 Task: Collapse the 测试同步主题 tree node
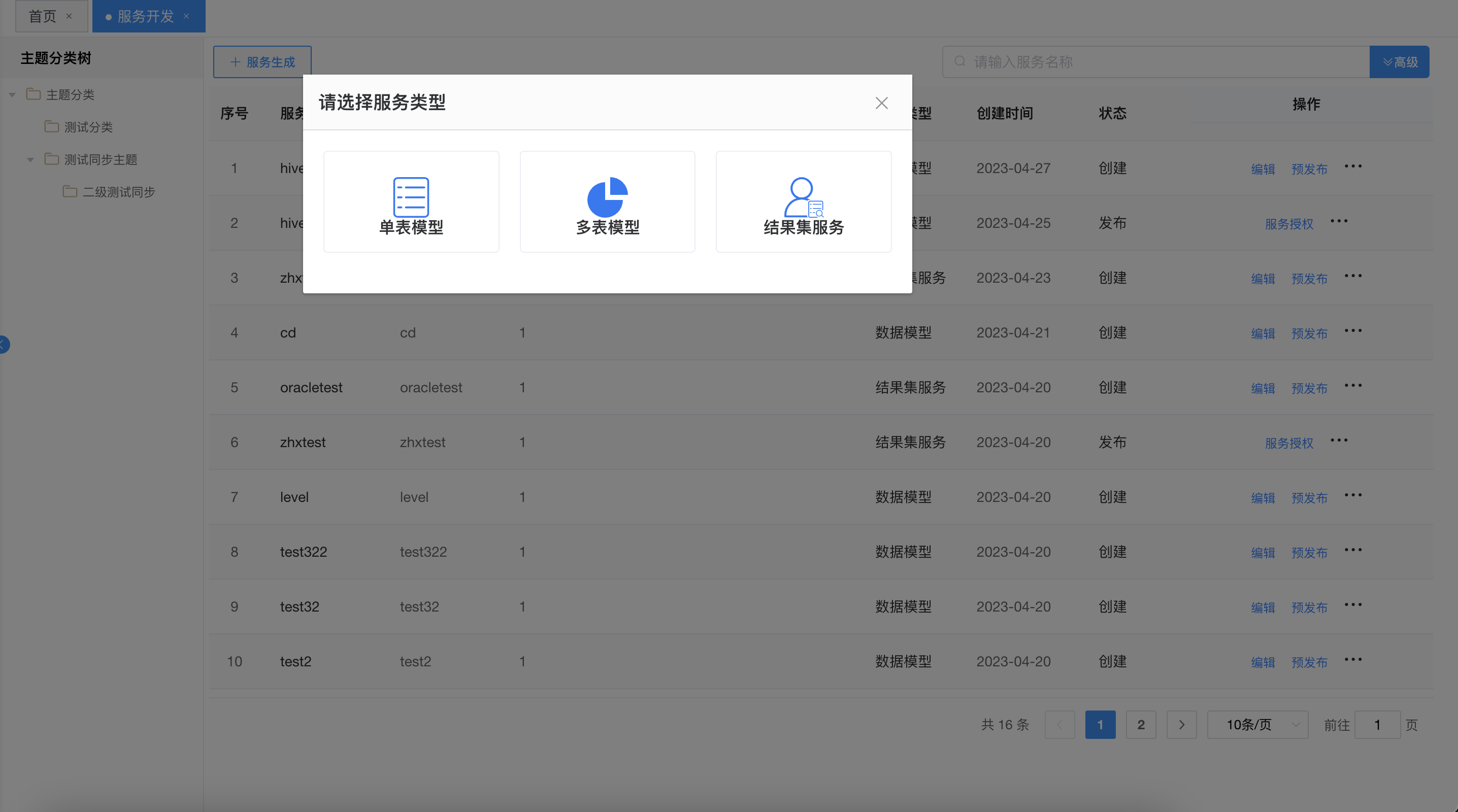click(30, 159)
